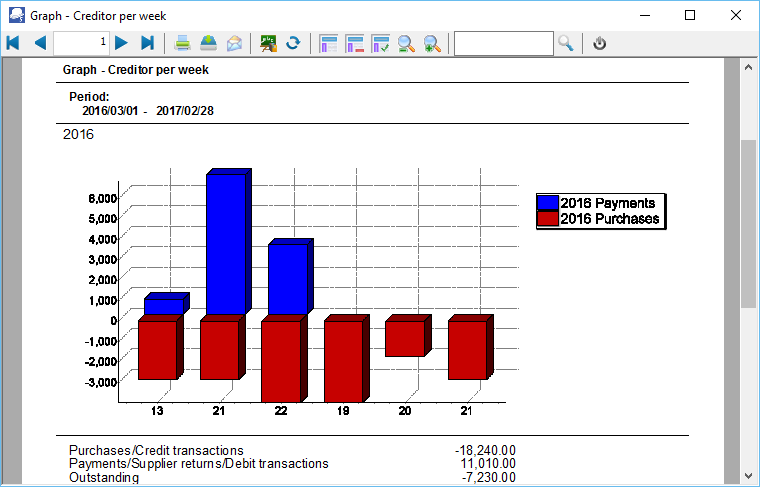Advance to the next report page
760x487 pixels.
(x=121, y=43)
